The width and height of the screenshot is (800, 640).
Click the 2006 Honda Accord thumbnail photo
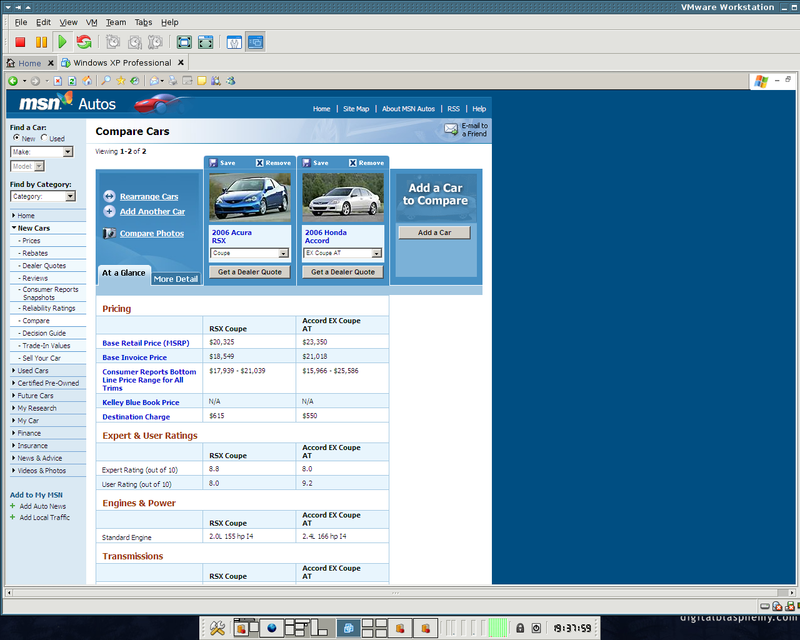click(343, 197)
